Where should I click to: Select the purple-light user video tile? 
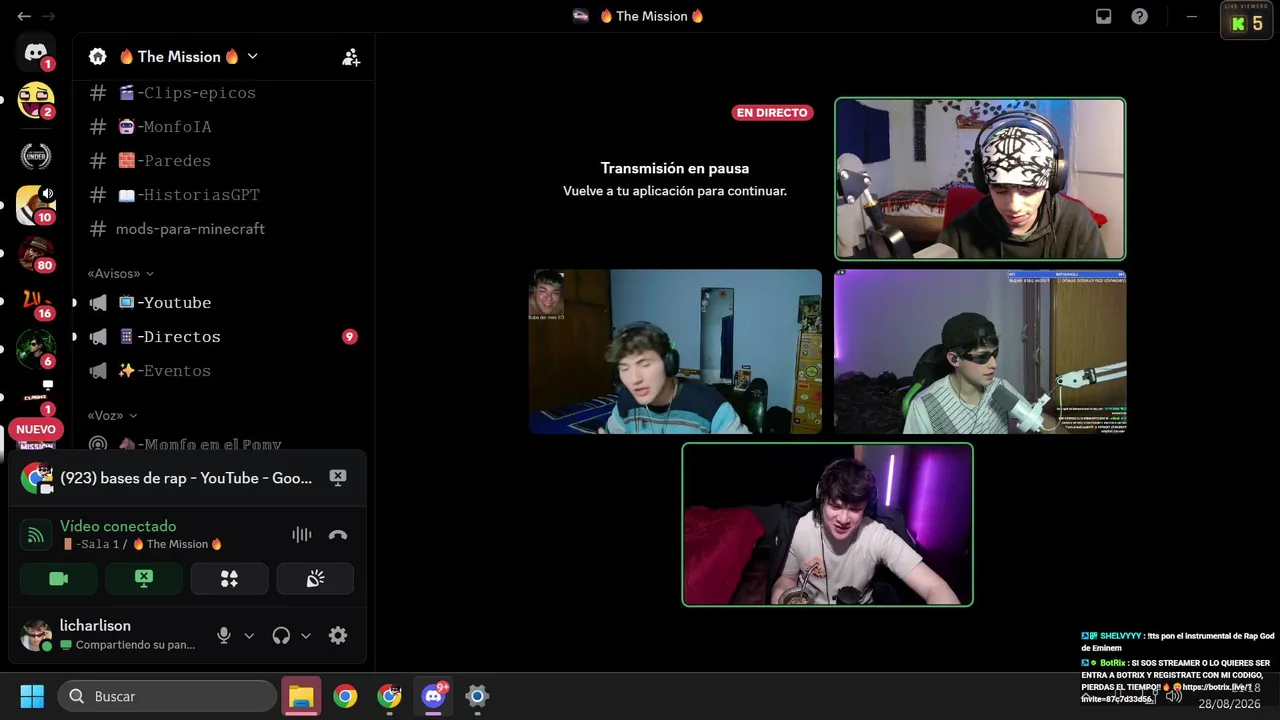[x=827, y=525]
